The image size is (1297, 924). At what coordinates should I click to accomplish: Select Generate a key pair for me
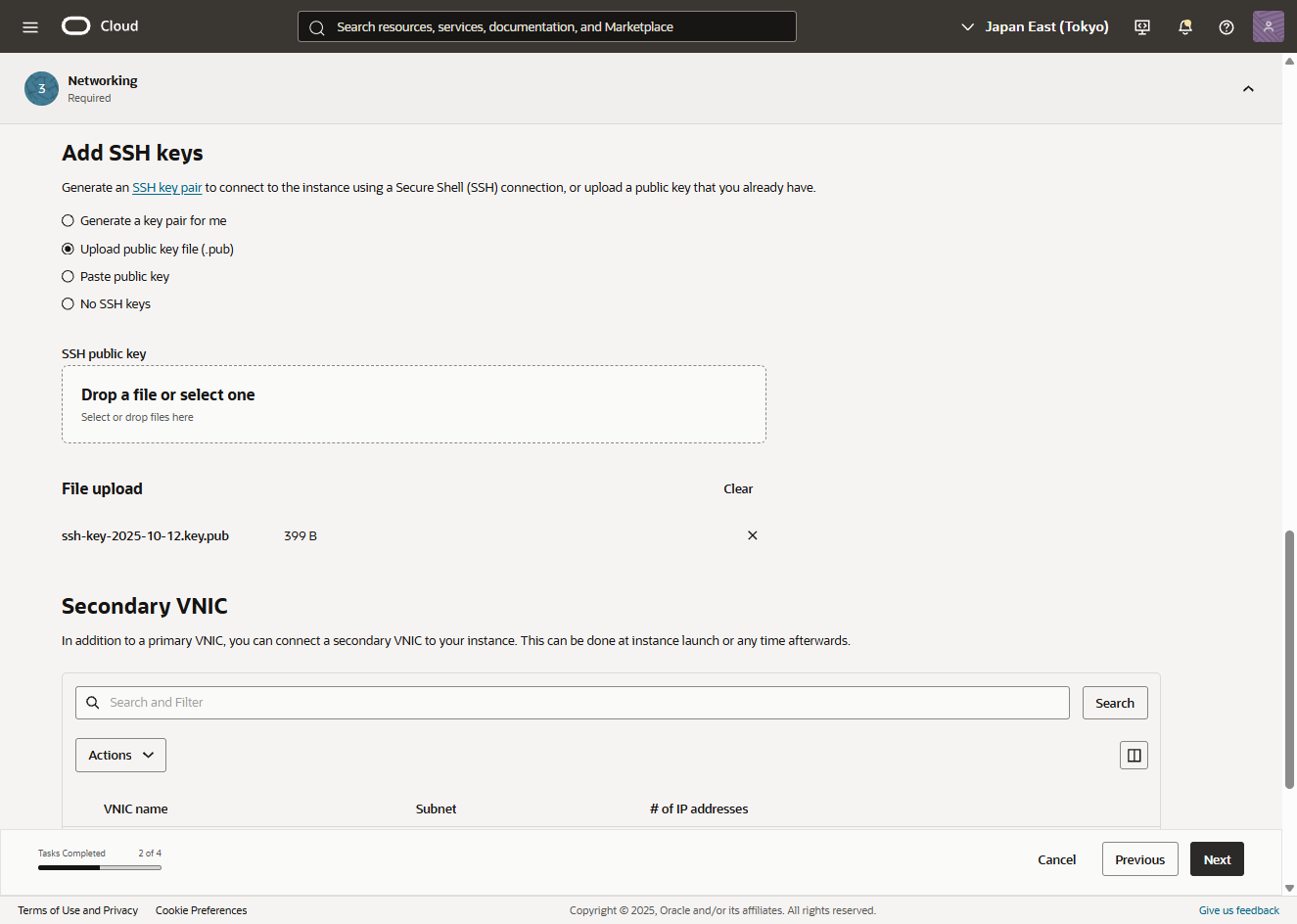[69, 221]
